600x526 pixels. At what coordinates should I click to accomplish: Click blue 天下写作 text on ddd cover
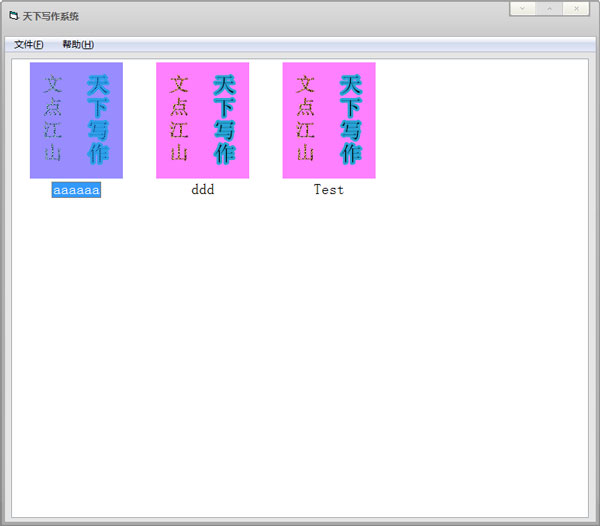[x=224, y=119]
